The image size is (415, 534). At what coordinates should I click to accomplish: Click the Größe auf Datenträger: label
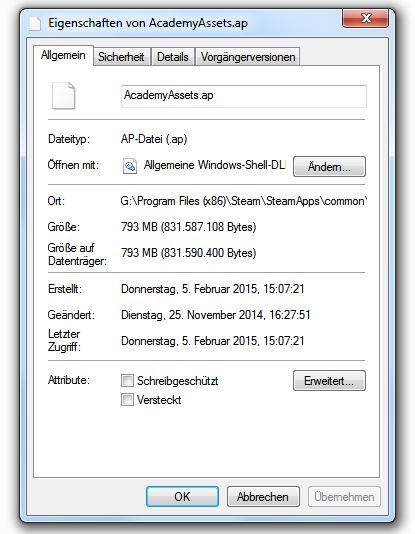[x=77, y=254]
